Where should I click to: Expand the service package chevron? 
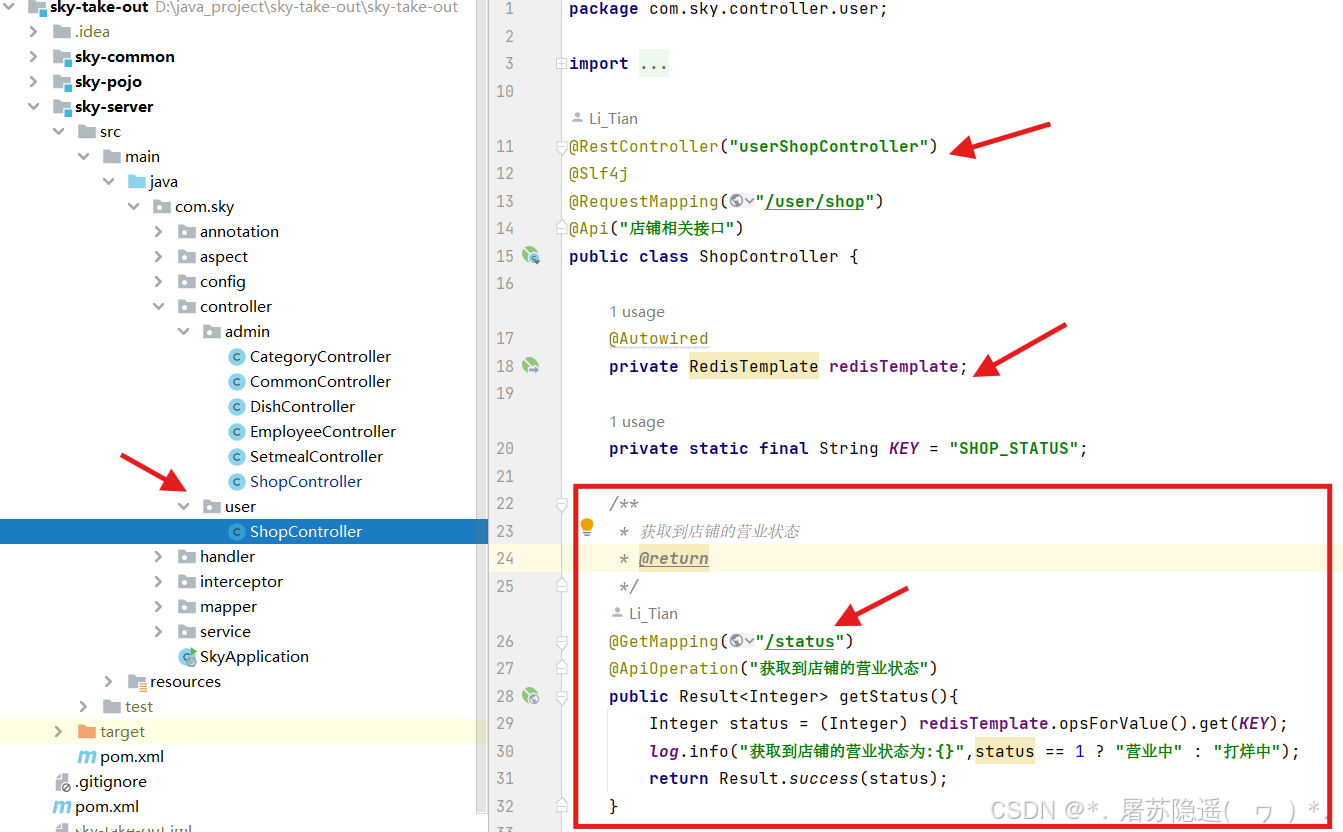(x=159, y=632)
